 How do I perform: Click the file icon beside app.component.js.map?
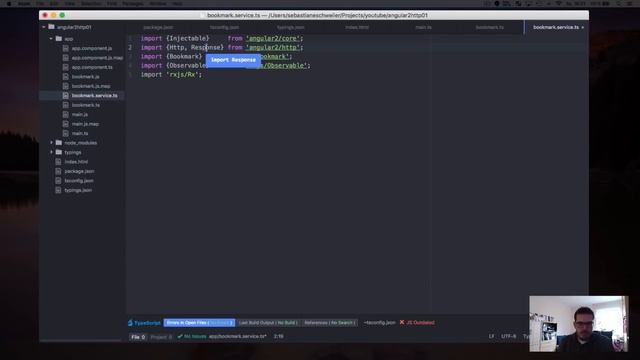(x=65, y=58)
